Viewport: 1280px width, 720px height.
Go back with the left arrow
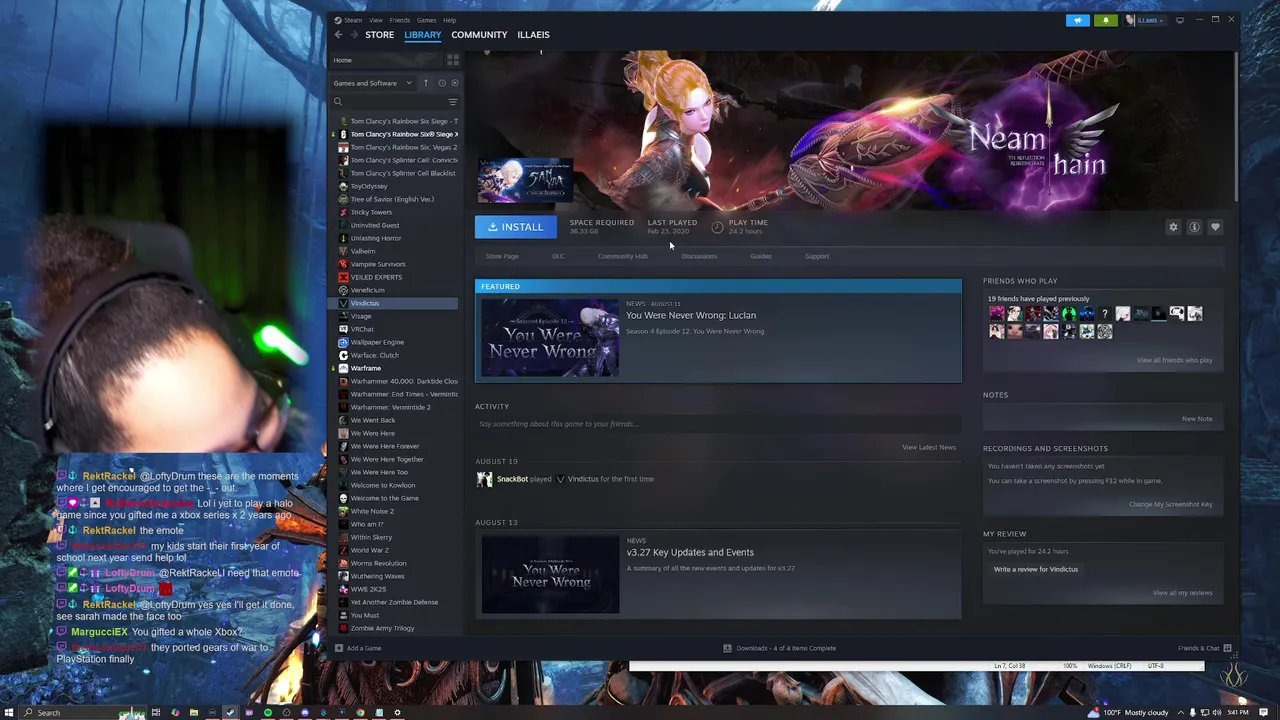click(338, 35)
